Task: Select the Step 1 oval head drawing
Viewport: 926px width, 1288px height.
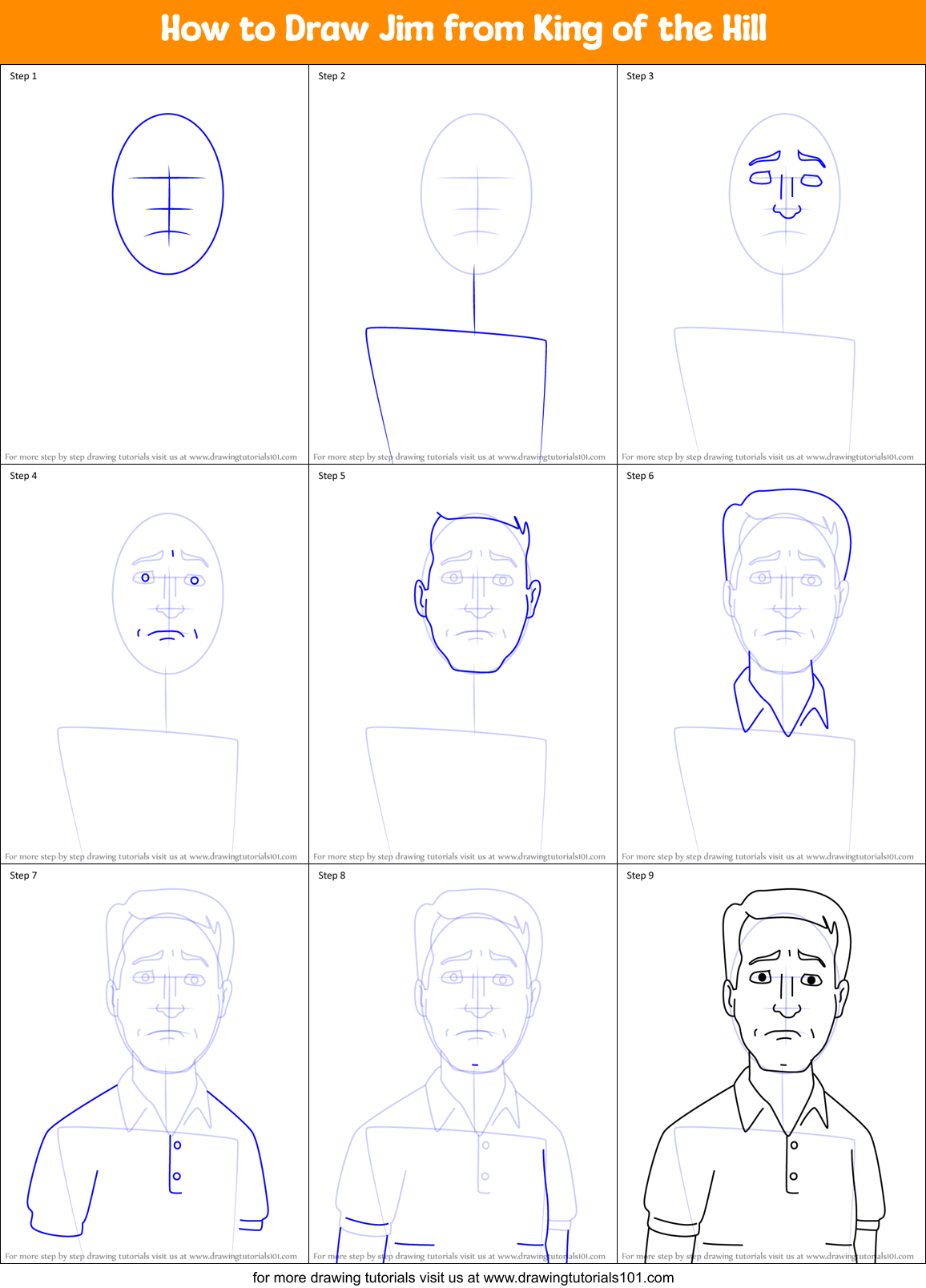Action: coord(168,194)
